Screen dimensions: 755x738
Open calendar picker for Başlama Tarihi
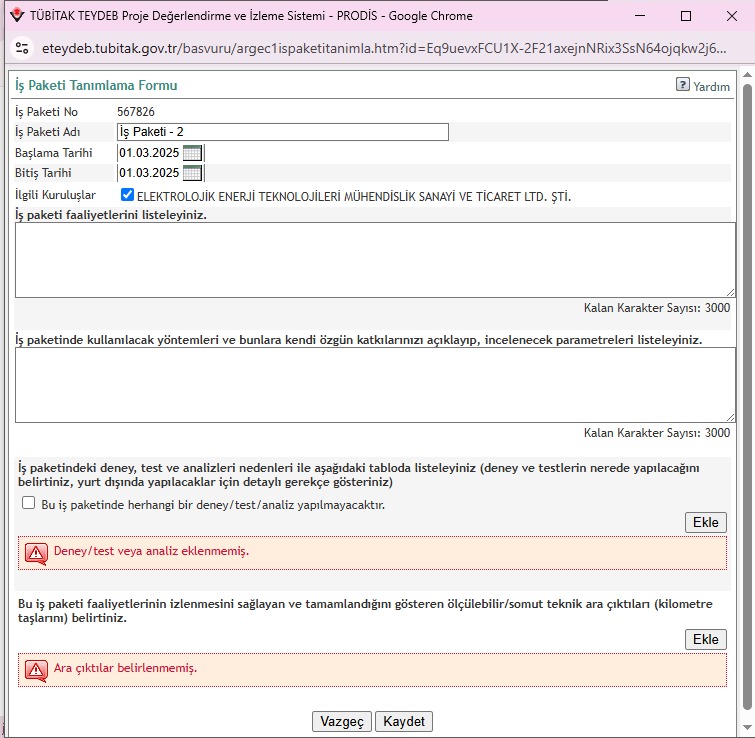(x=192, y=153)
